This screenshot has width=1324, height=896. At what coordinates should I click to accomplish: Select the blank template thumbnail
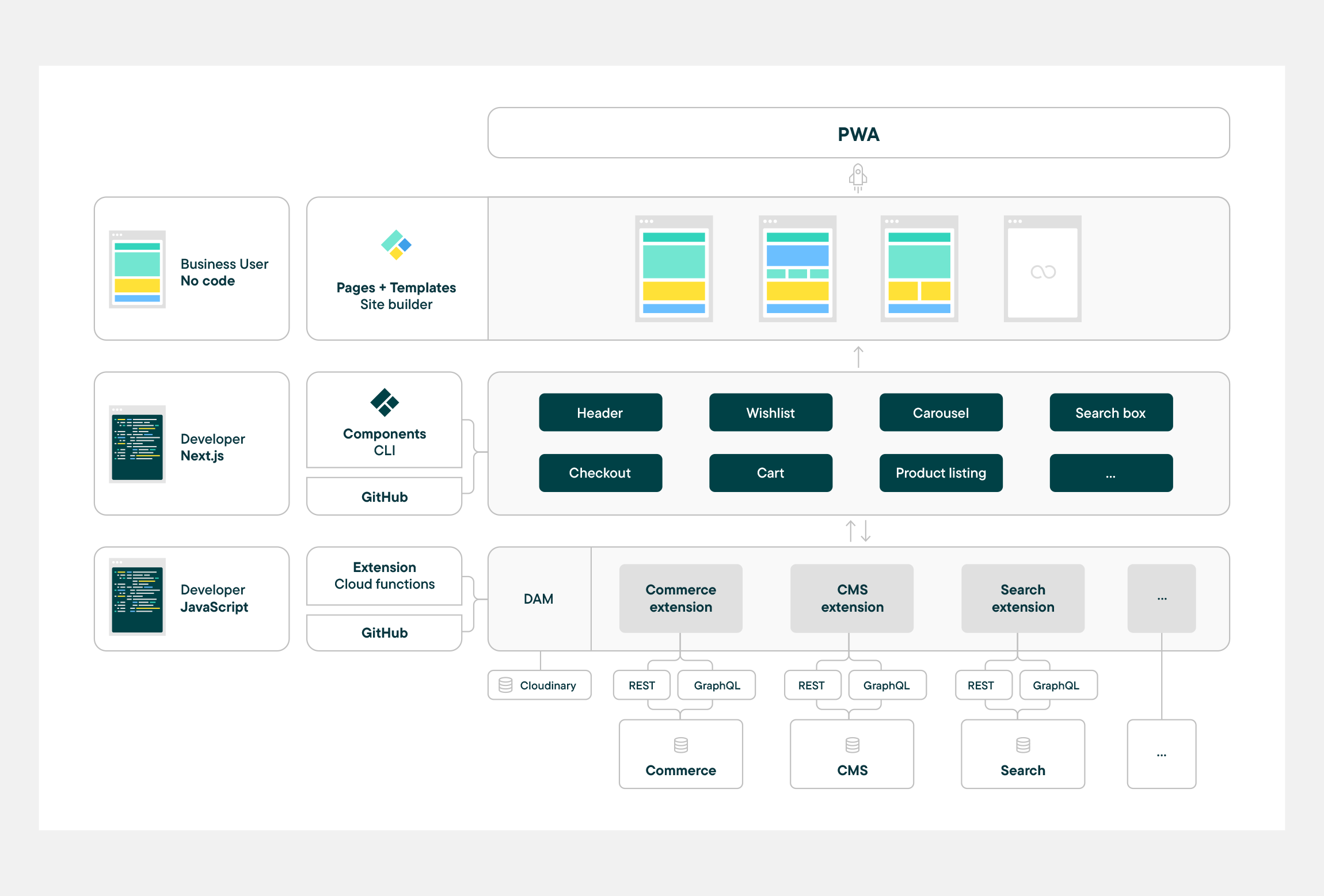click(1043, 269)
